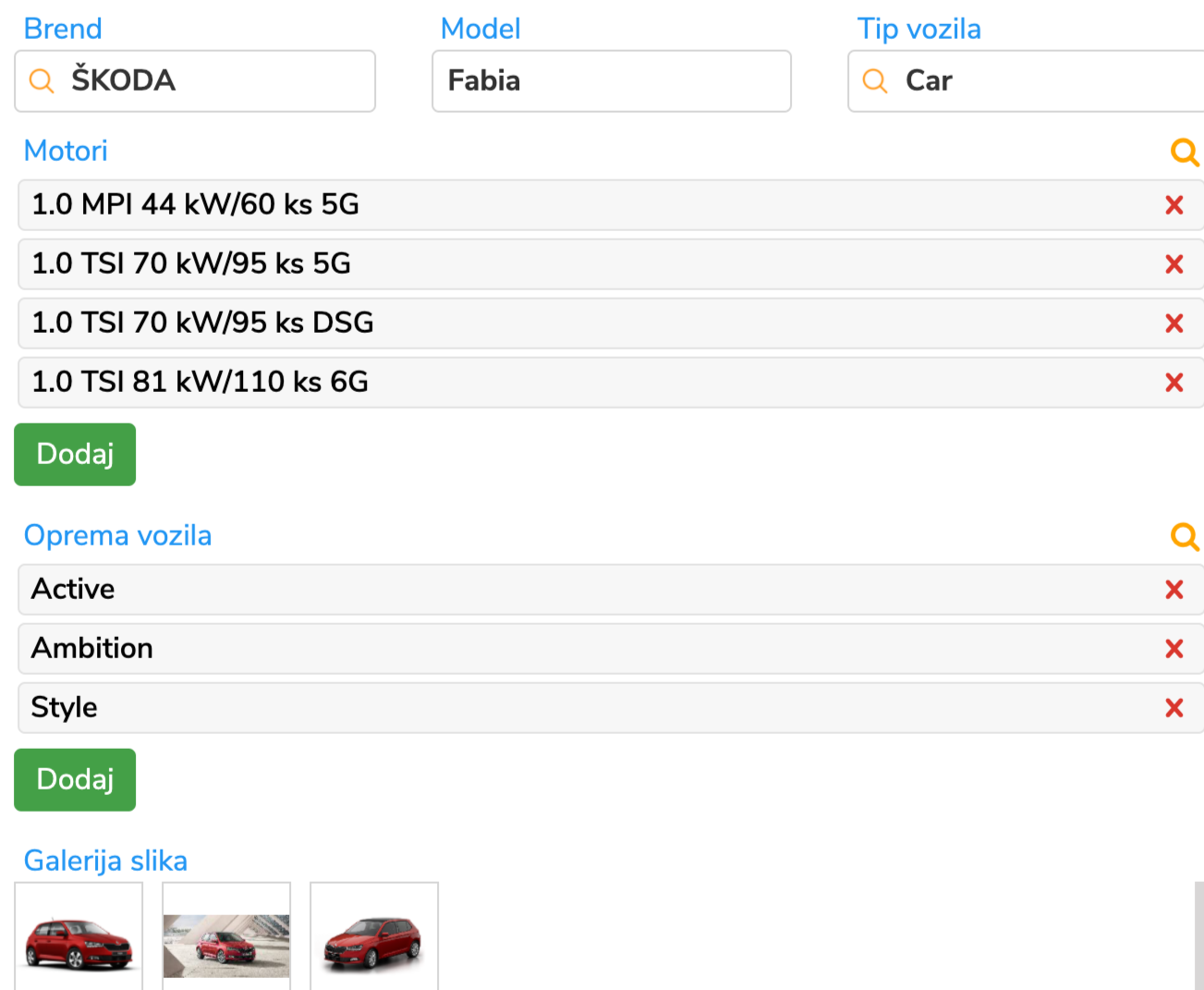Remove the 1.0 TSI 81 kW/110 ks 6G engine
1204x990 pixels.
click(x=1174, y=383)
